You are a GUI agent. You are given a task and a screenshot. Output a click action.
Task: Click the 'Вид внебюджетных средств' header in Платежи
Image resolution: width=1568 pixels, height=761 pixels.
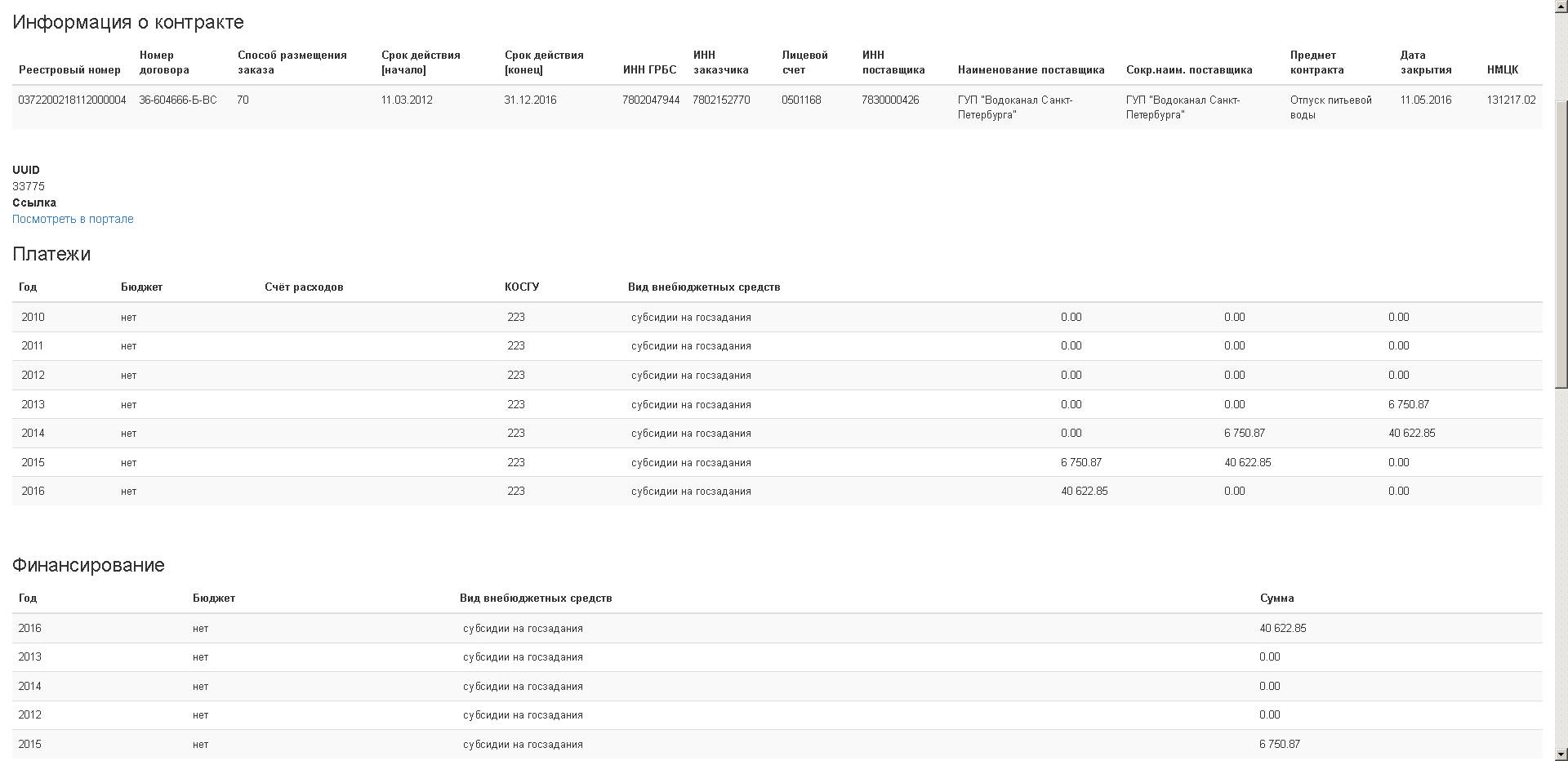[704, 287]
